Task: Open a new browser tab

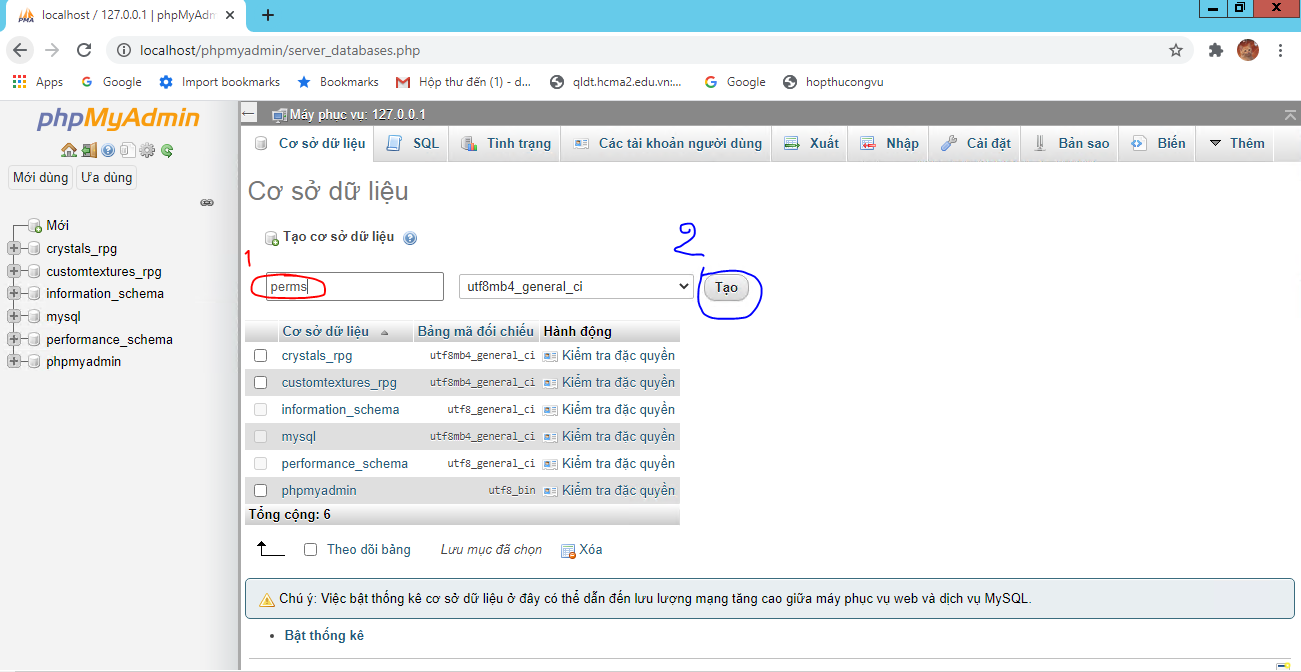Action: [x=268, y=15]
